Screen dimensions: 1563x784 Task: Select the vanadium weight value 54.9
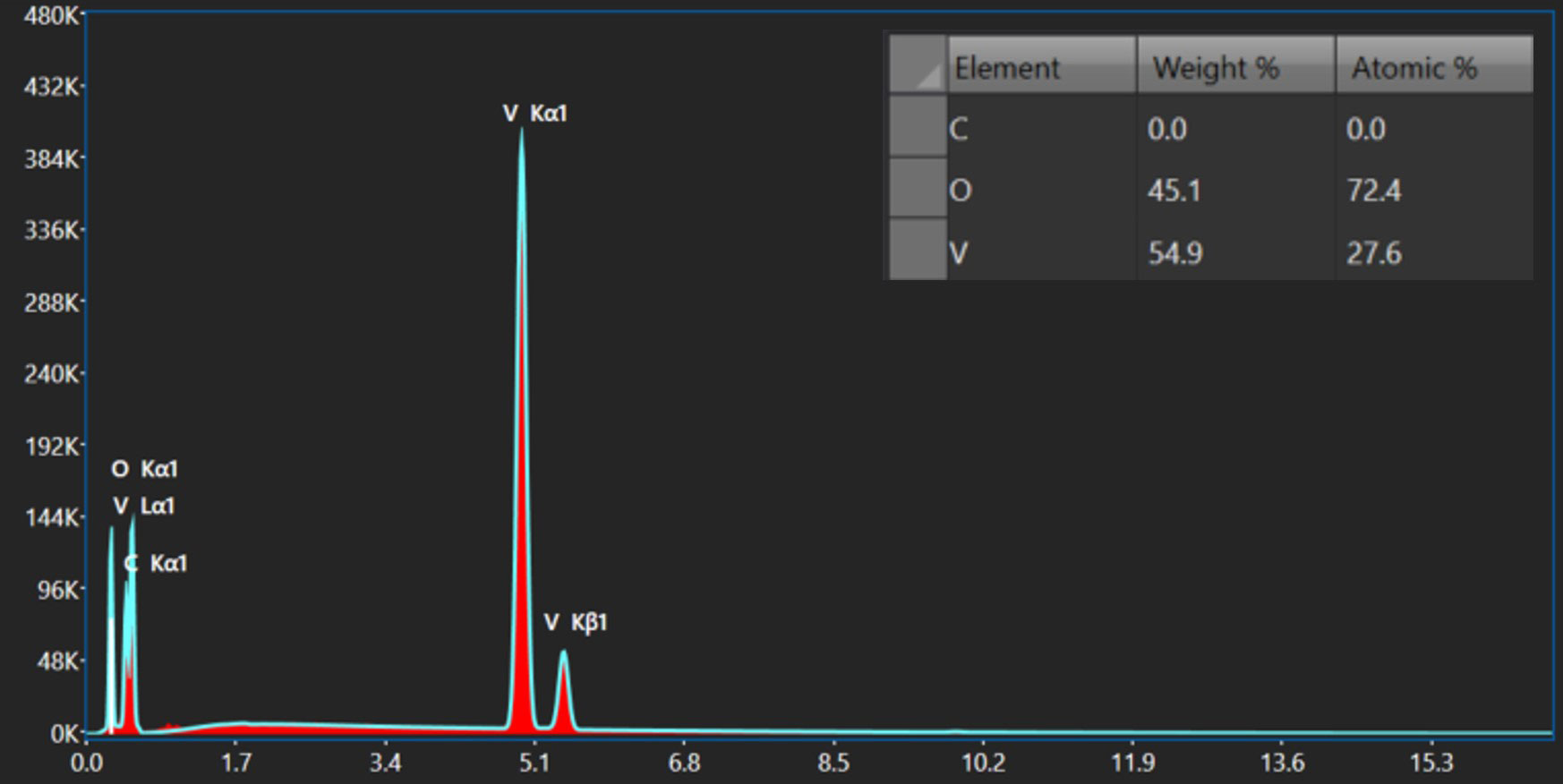point(1235,253)
